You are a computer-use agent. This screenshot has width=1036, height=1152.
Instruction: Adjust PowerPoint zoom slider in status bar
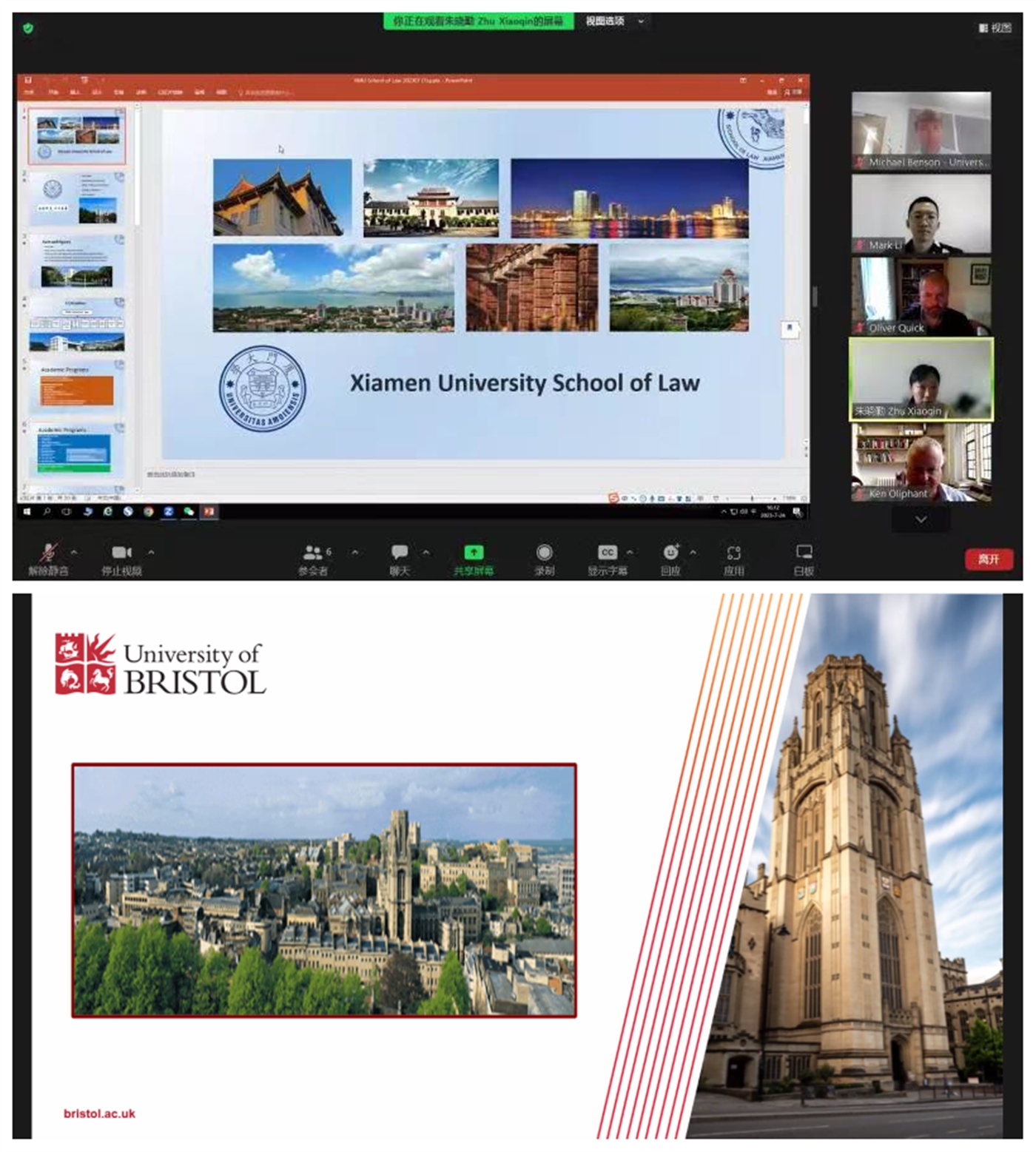pyautogui.click(x=752, y=499)
